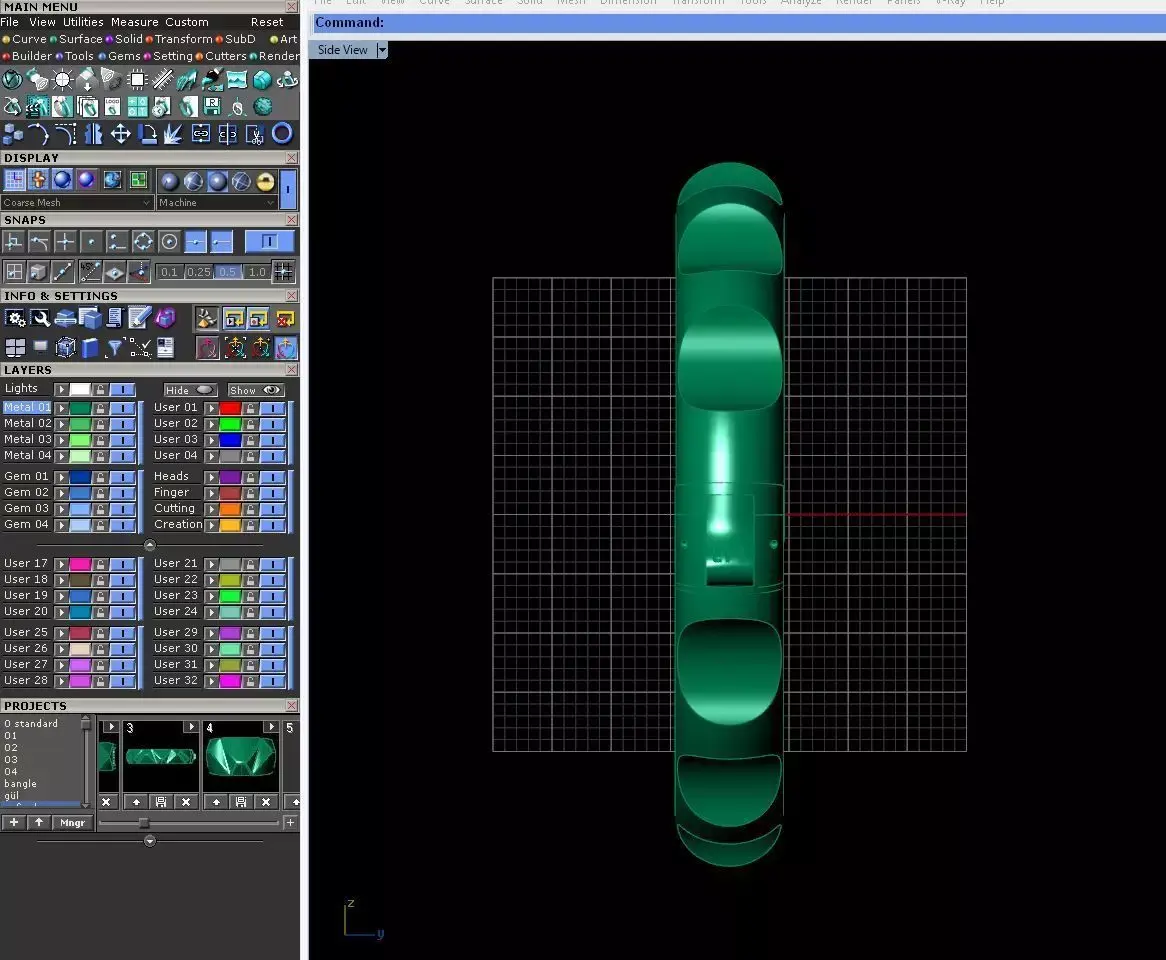Click the floppy disk R save icon
The image size is (1166, 960).
click(212, 107)
